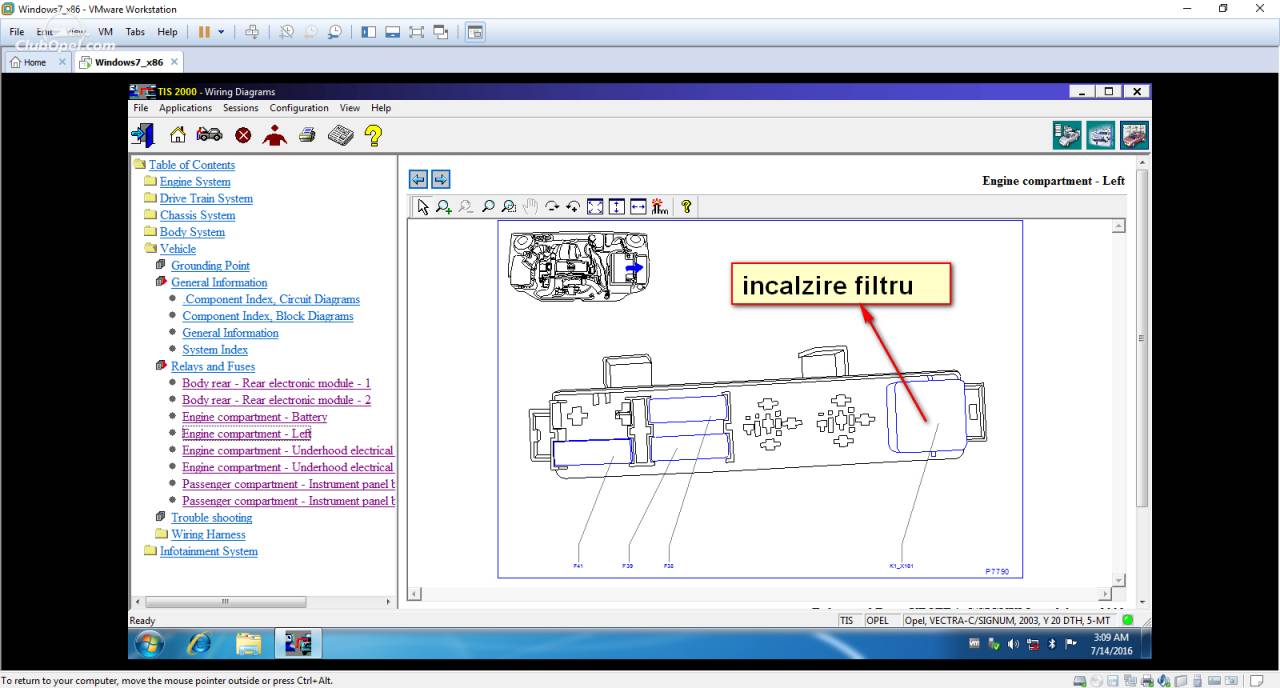1280x688 pixels.
Task: Fit diagram to whole window
Action: point(595,207)
